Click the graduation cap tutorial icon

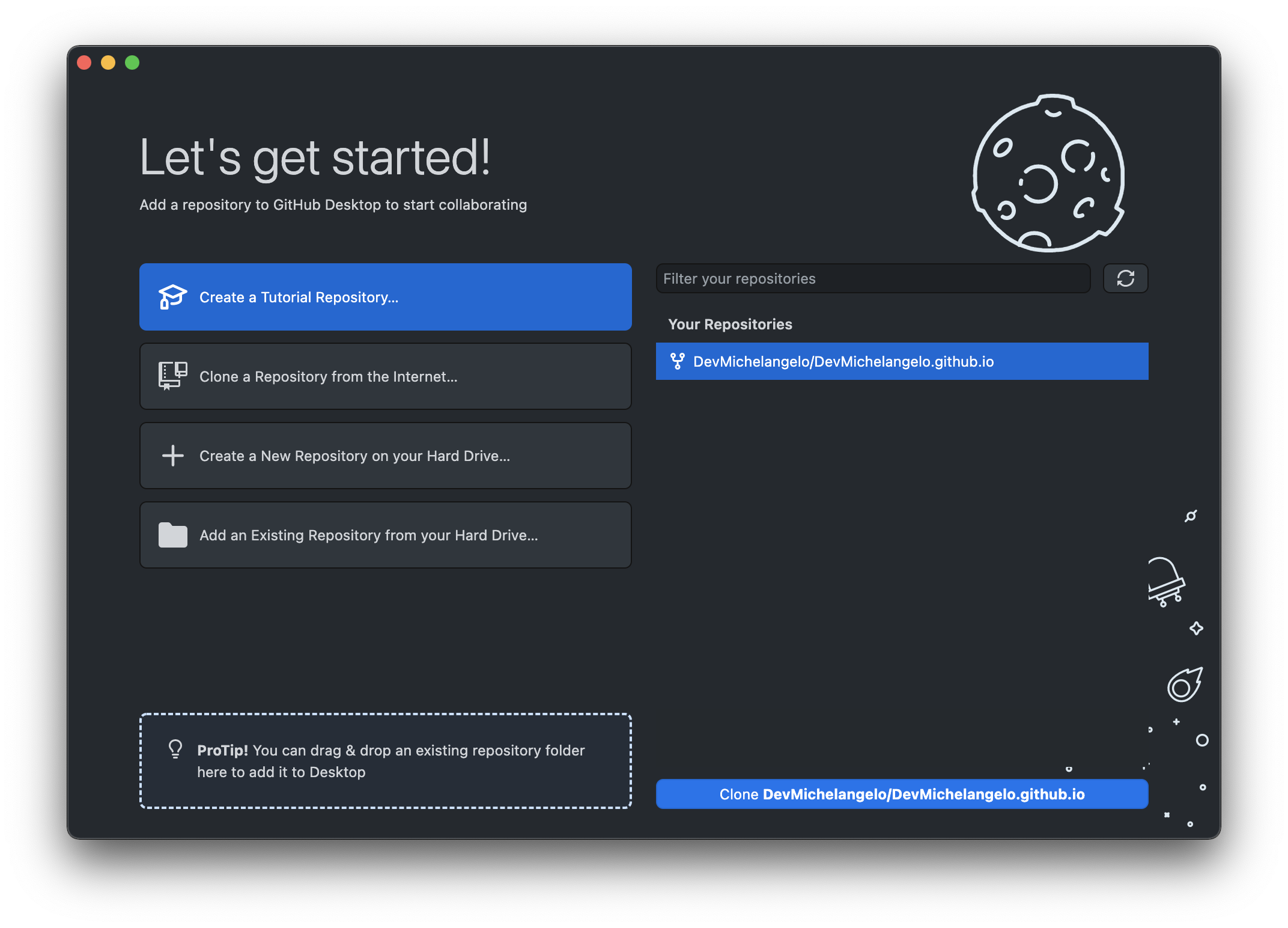[172, 297]
